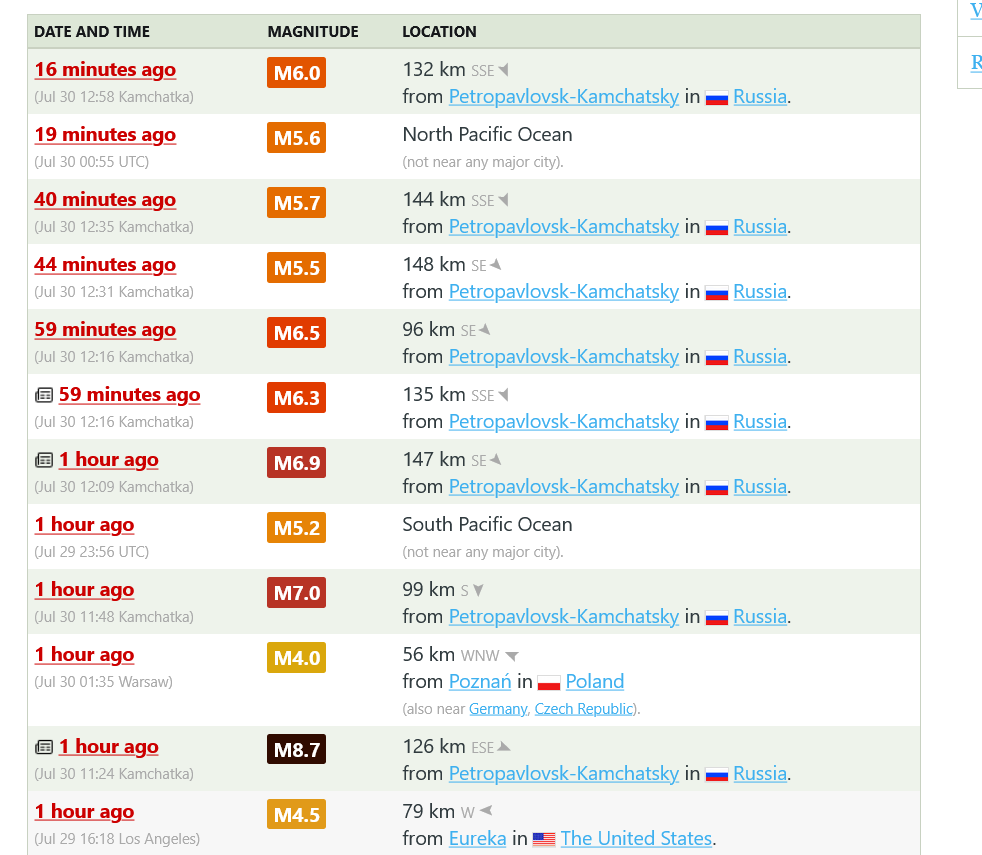Screen dimensions: 982x855
Task: Click the '(Jul 30 01:35 Warsaw)' timestamp
Action: point(103,682)
